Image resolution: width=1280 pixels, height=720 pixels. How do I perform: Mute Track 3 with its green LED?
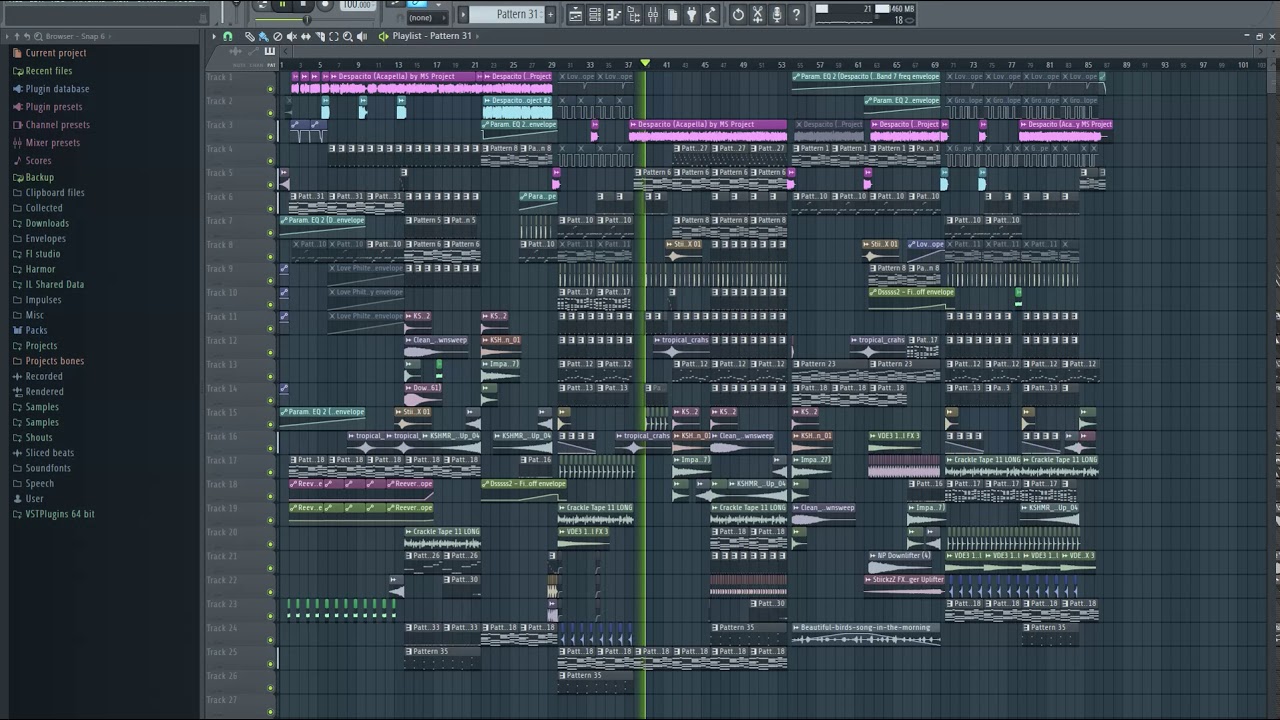[x=270, y=137]
